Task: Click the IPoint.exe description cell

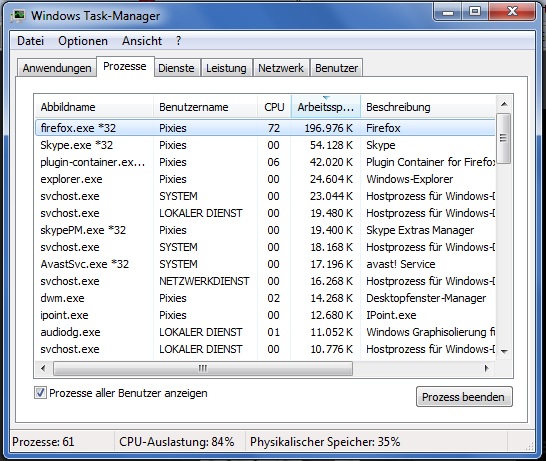Action: tap(391, 315)
